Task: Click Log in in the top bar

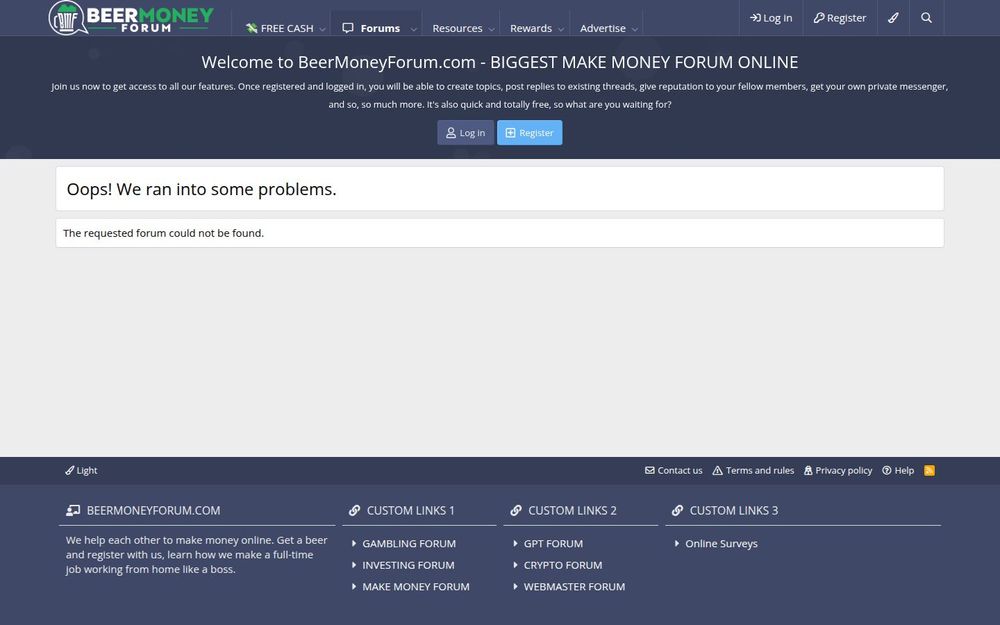Action: (771, 18)
